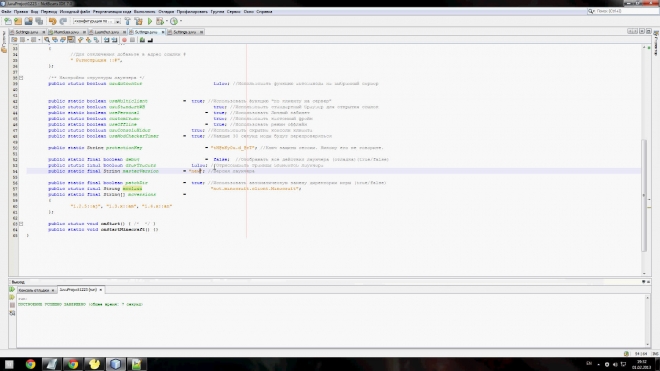Viewport: 660px width, 371px height.
Task: Run project with green play icon
Action: coord(150,21)
